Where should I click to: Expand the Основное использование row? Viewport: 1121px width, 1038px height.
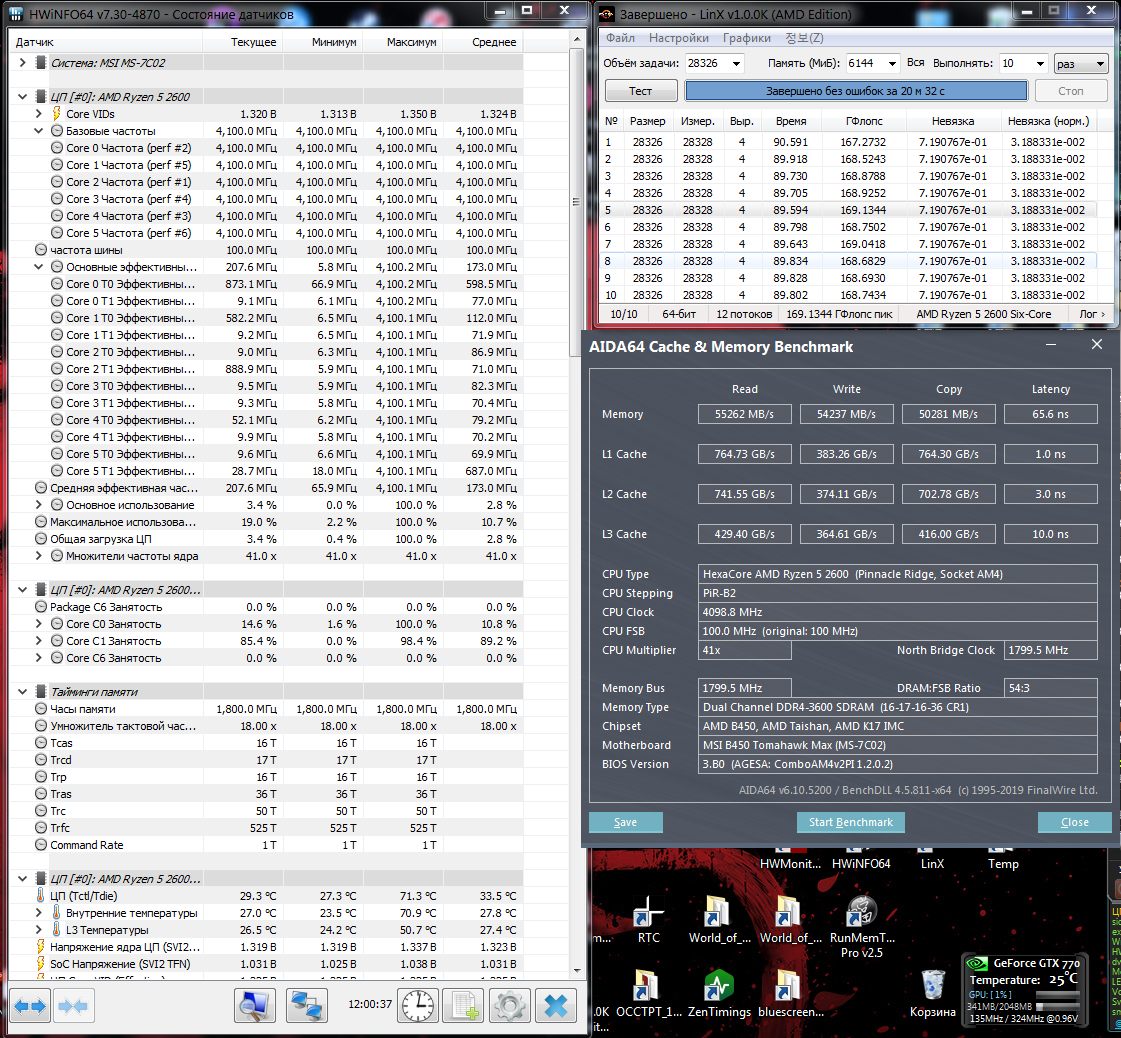pos(39,505)
